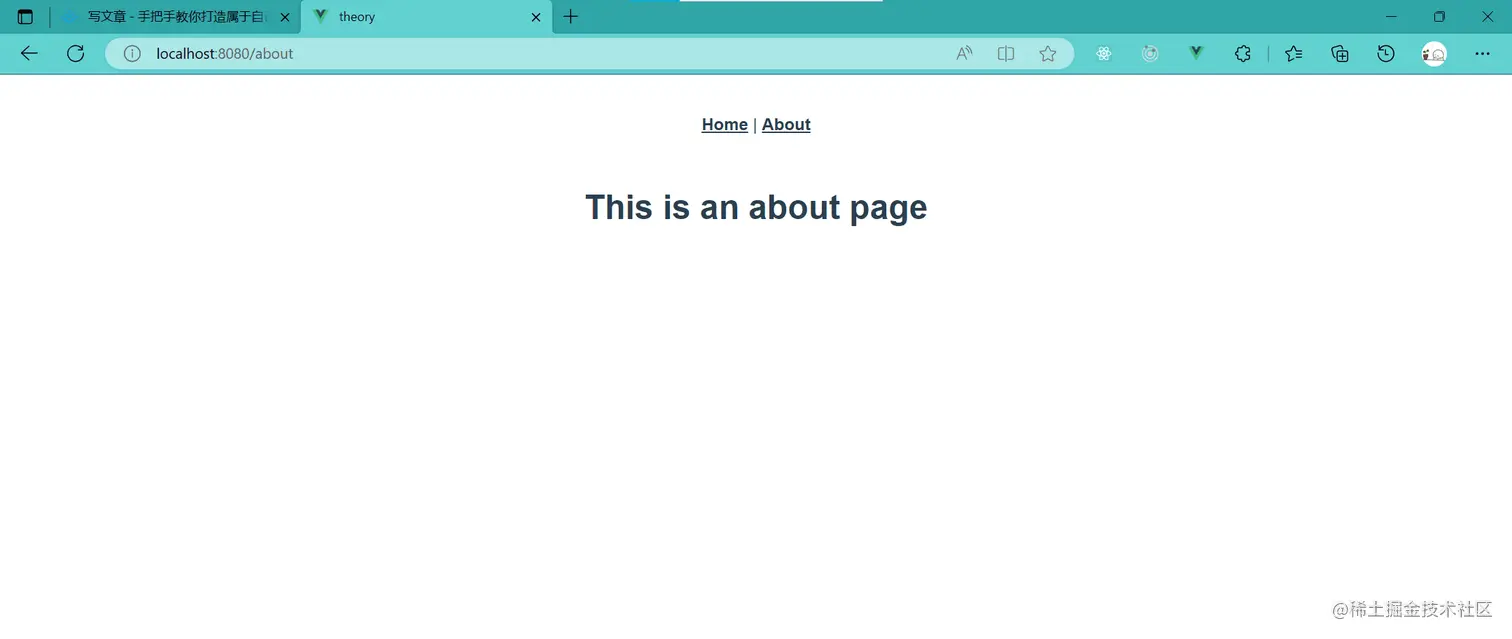This screenshot has width=1512, height=639.
Task: View site information for localhost
Action: [x=131, y=53]
